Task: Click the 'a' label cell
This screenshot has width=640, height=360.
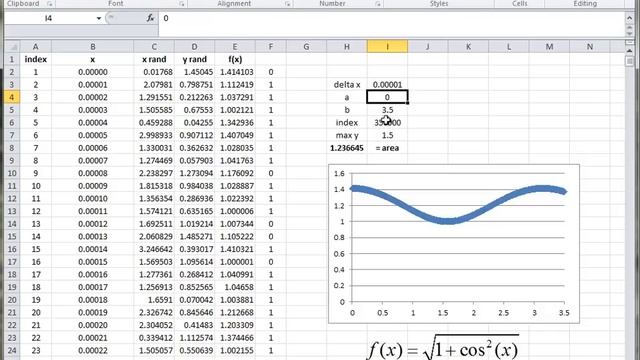Action: (347, 97)
